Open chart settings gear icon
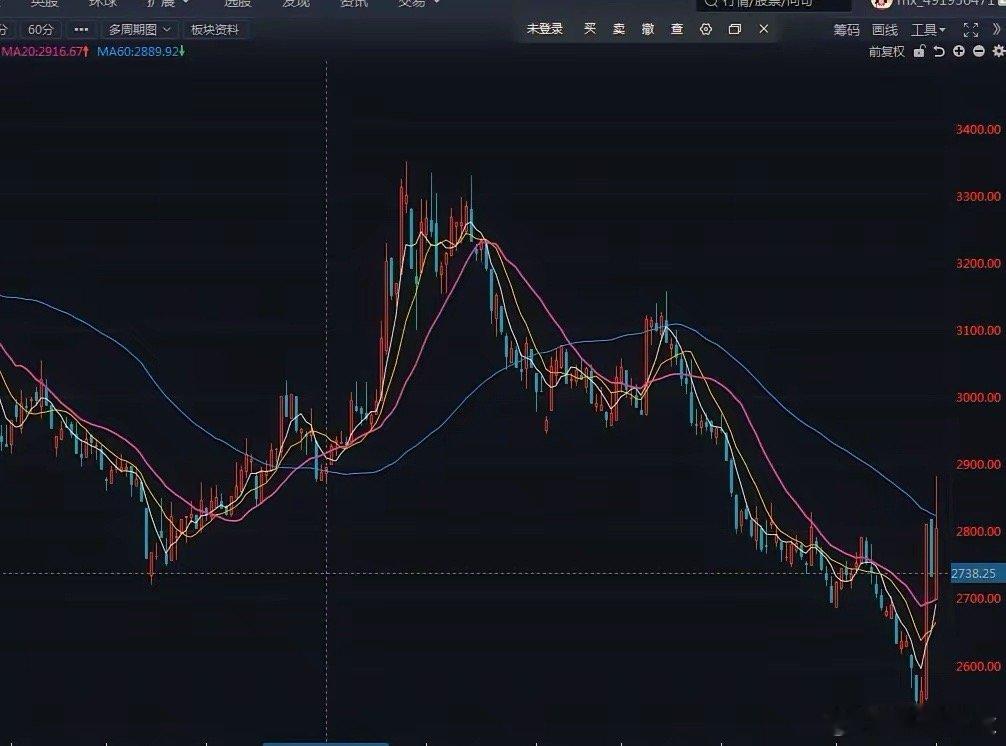 [998, 51]
